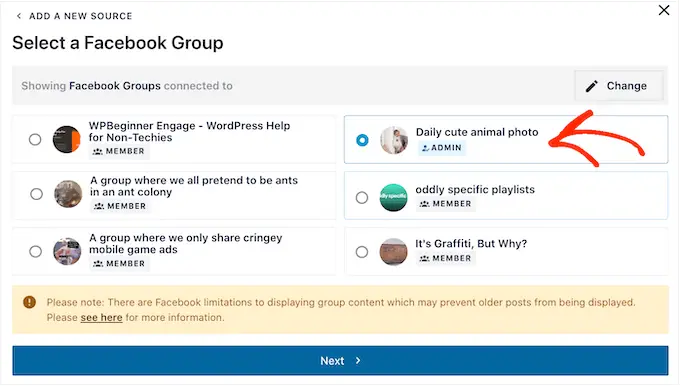Image resolution: width=680 pixels, height=387 pixels.
Task: Click the orange warning icon in the notice
Action: 29,302
